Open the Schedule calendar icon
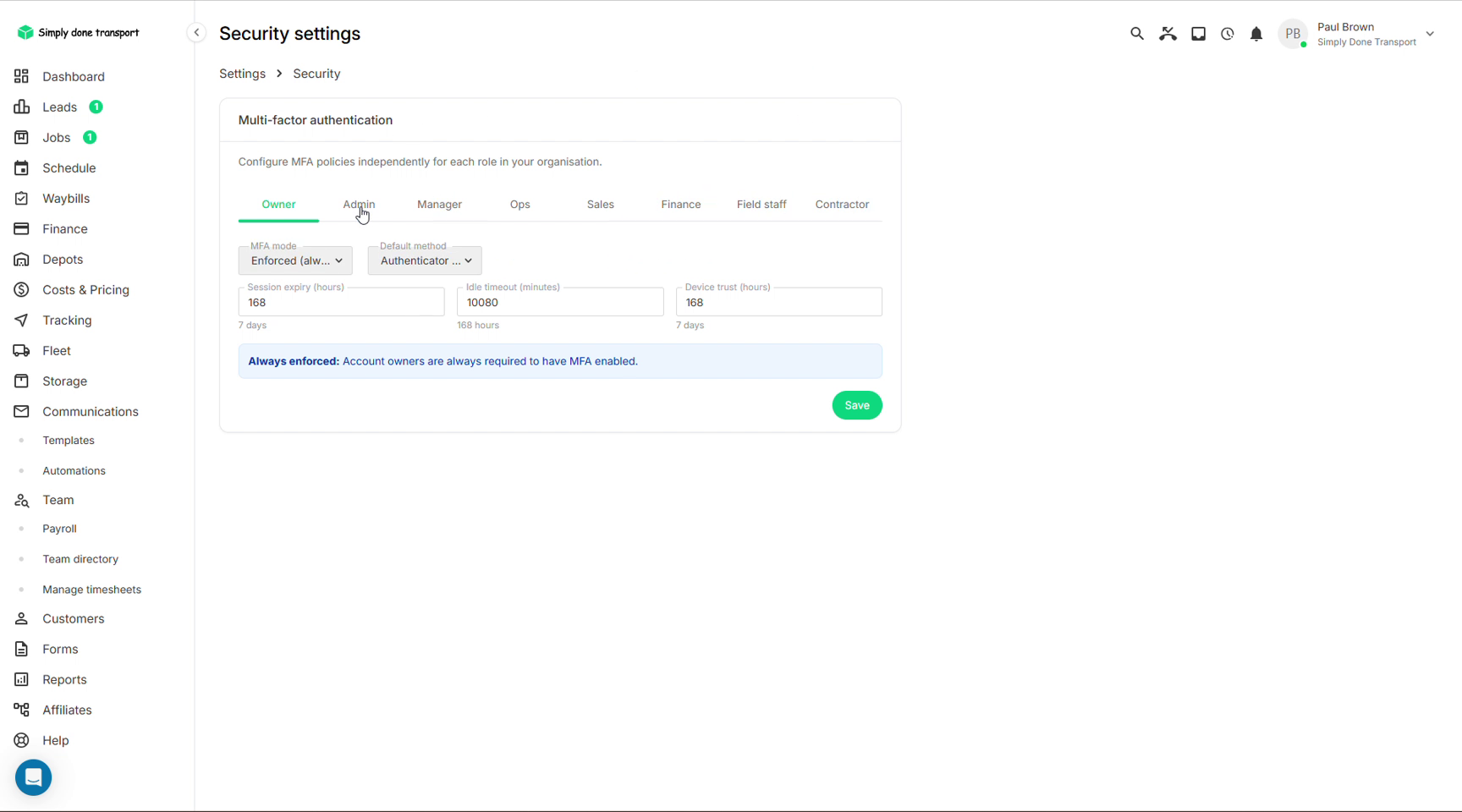This screenshot has height=812, width=1462. (21, 167)
